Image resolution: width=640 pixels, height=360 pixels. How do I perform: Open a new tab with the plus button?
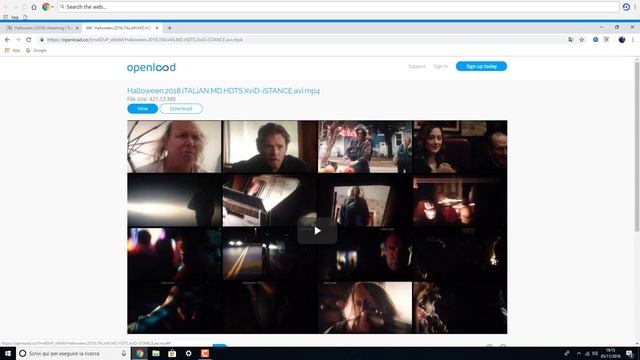169,28
